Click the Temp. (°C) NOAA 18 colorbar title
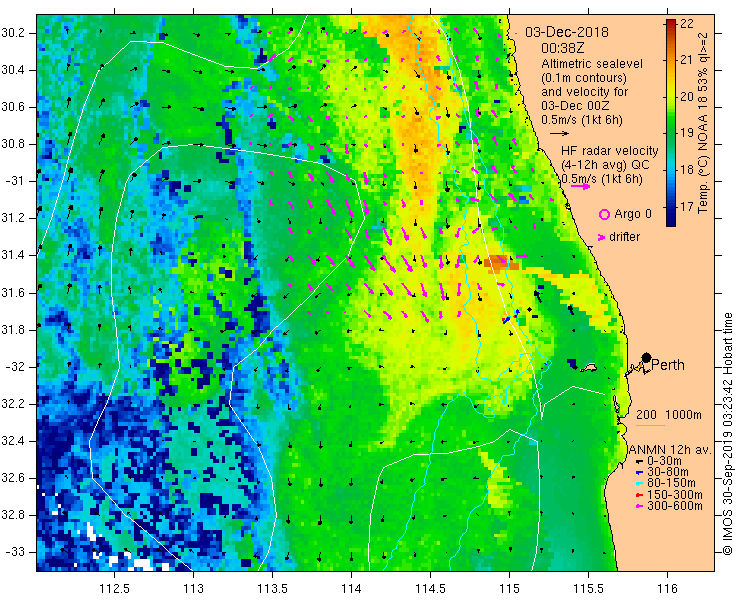Screen dimensions: 740x600 [703, 123]
